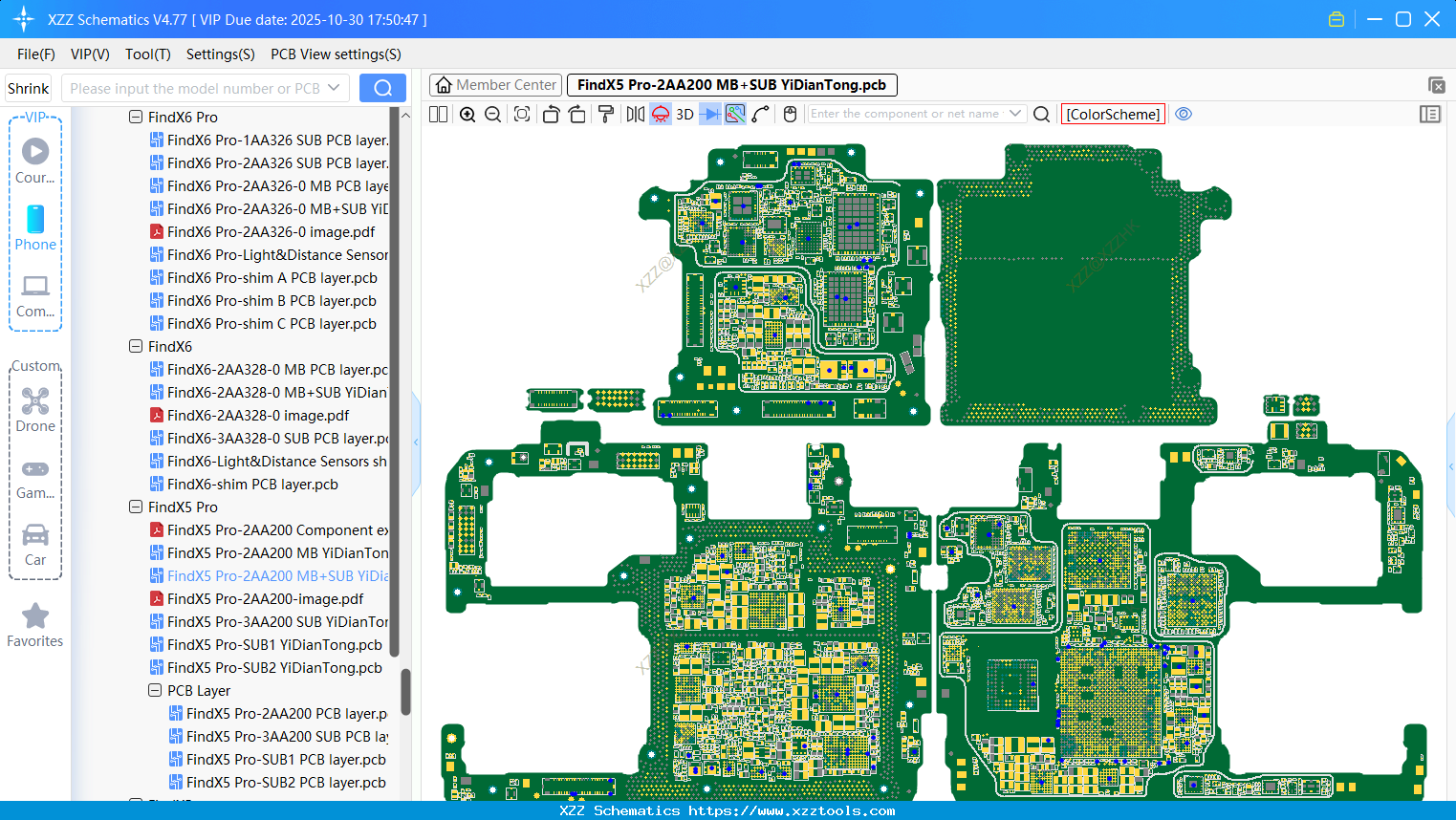Click the component search magnifier icon
The height and width of the screenshot is (820, 1456).
click(1042, 114)
